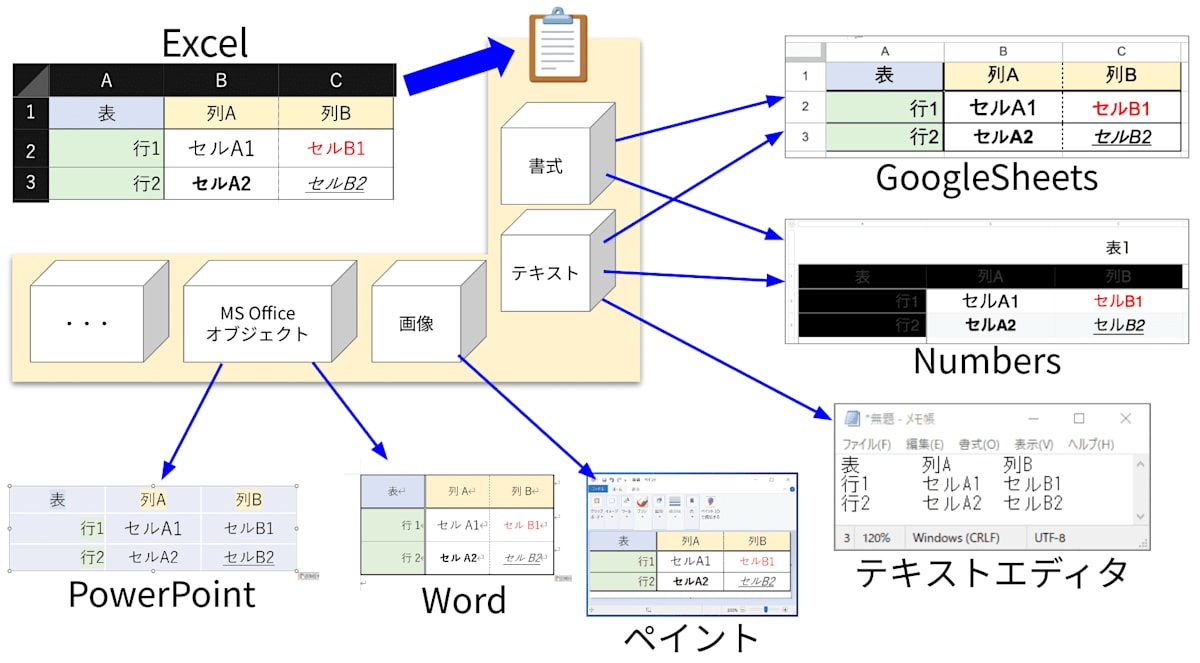This screenshot has width=1200, height=663.
Task: Select column C header in the Excel sheet
Action: [336, 80]
